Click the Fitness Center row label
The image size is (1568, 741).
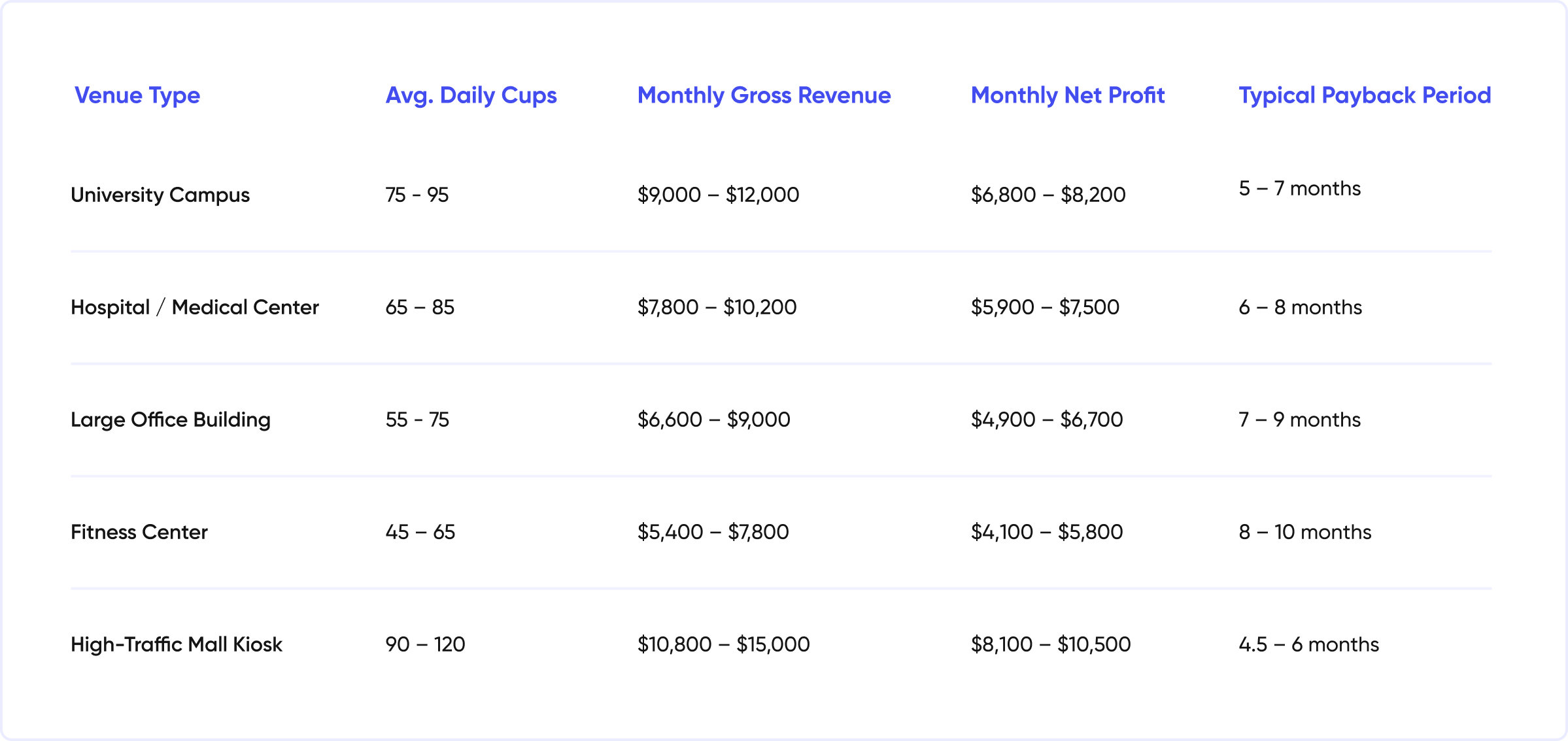coord(139,532)
